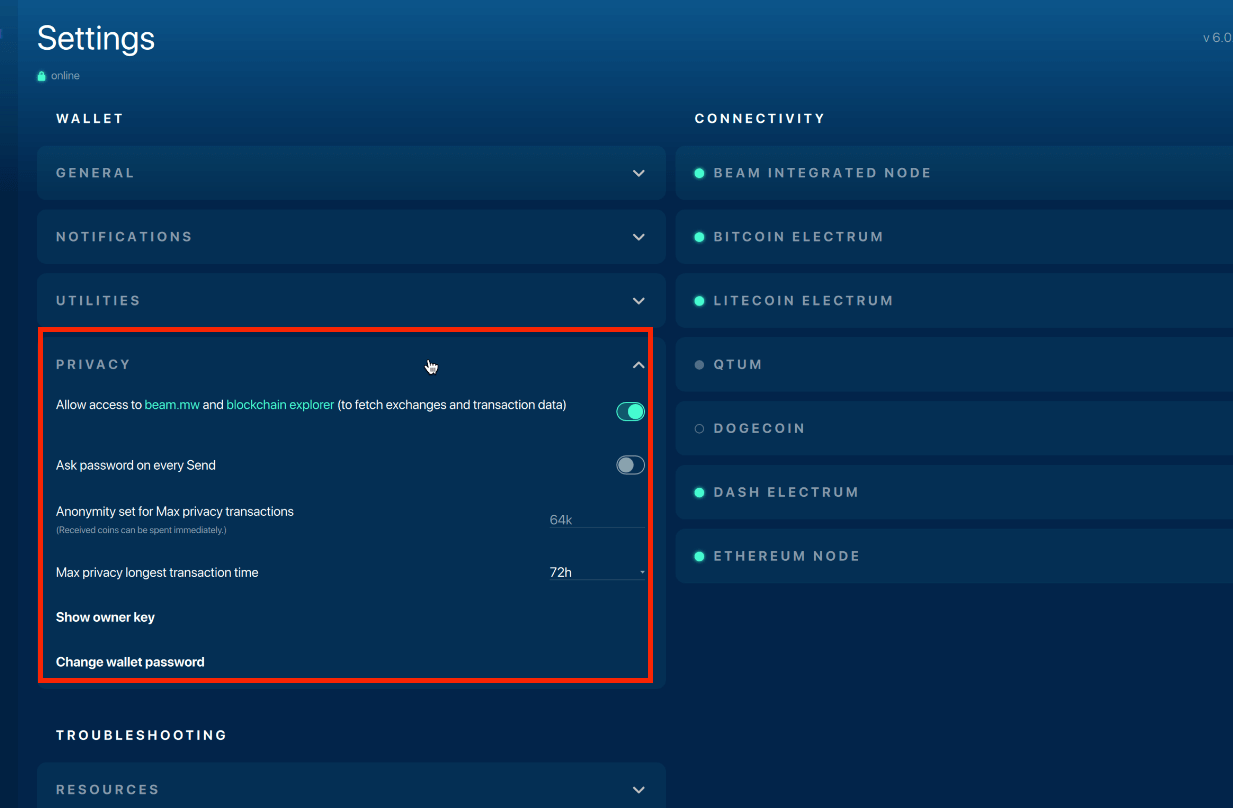Open the beam.mw link

coord(172,405)
